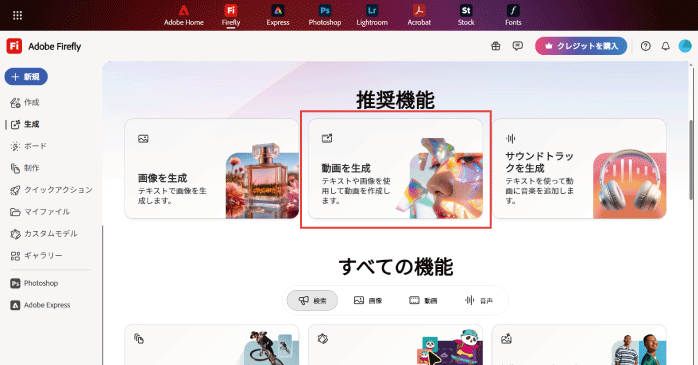Open the 動画を生成 card

395,169
